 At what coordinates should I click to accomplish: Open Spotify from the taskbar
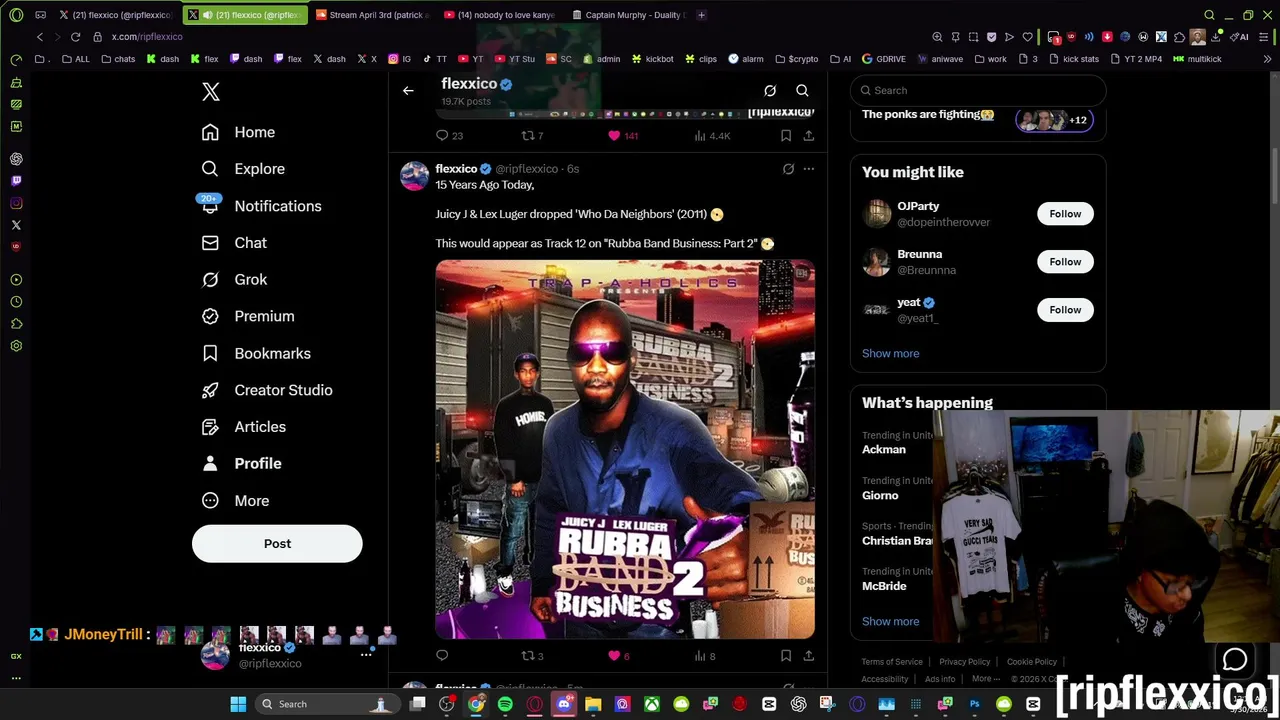[x=505, y=705]
